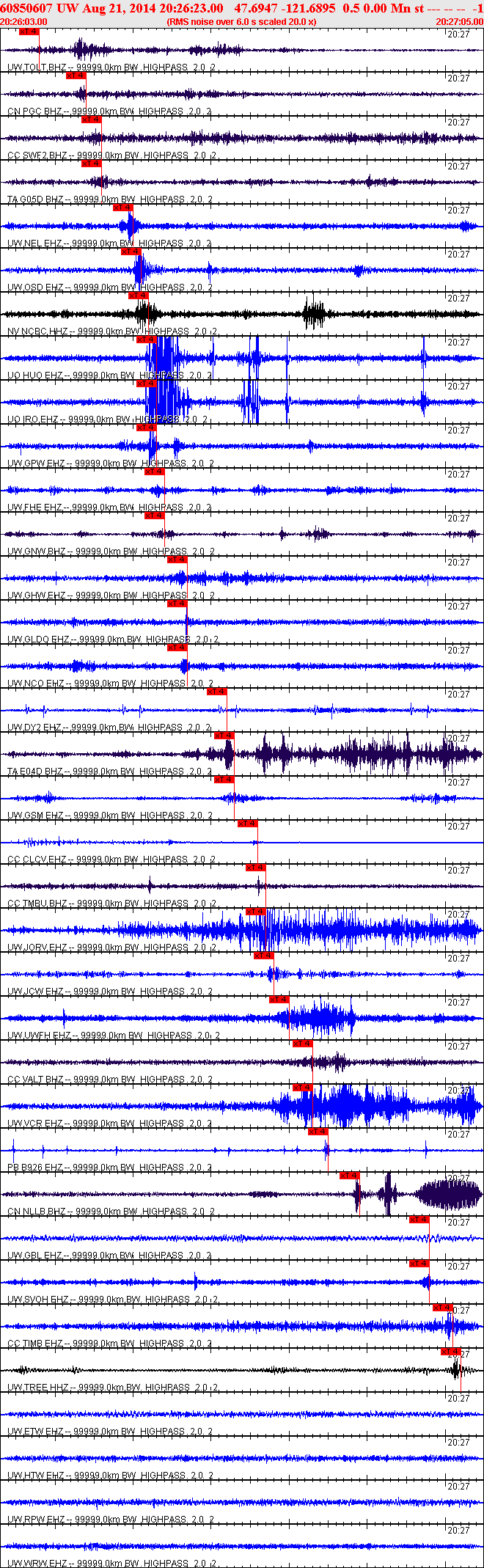Select the pick marker on UW.DY2 trace

pyautogui.click(x=217, y=692)
